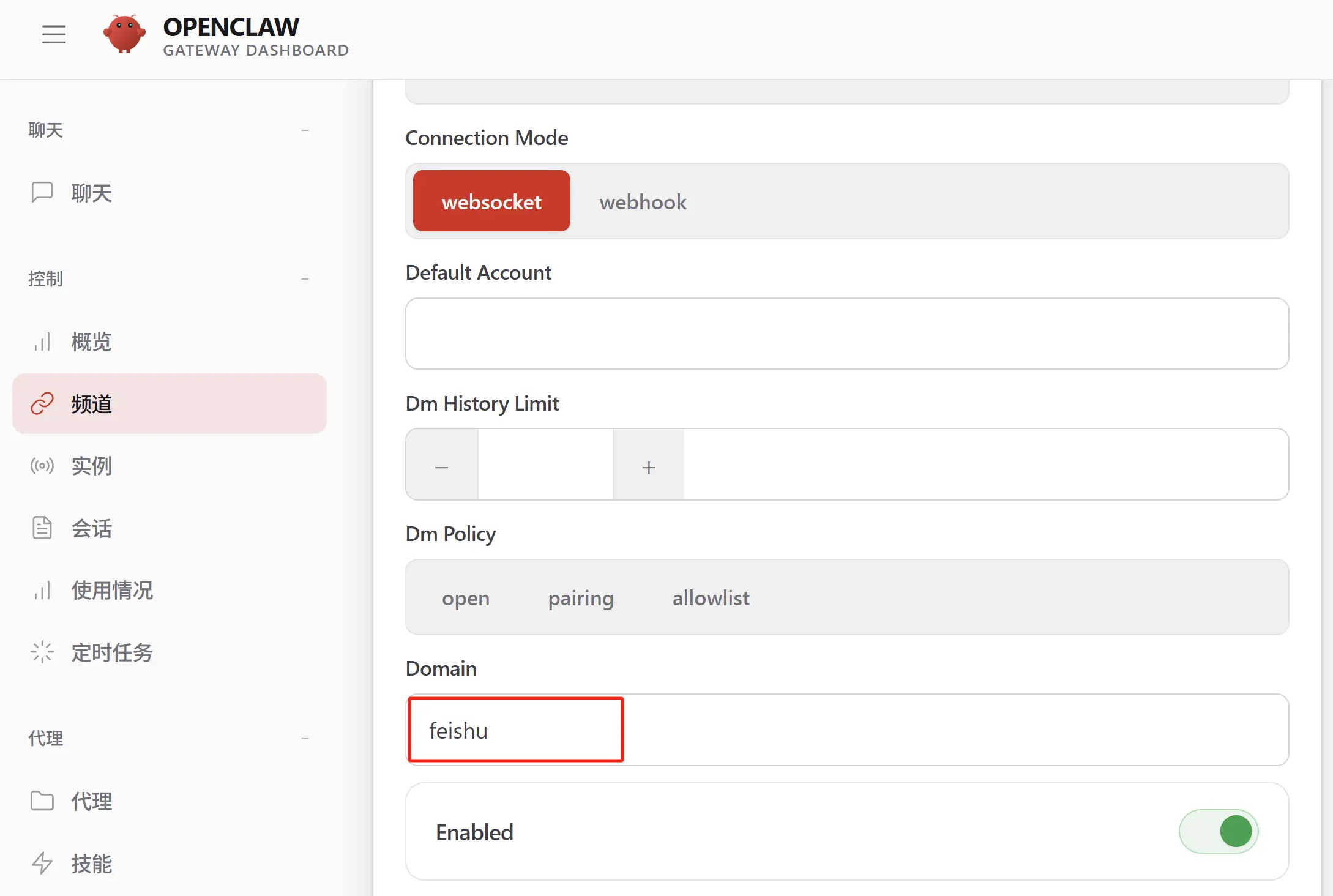Increase Dm History Limit with plus

(648, 468)
